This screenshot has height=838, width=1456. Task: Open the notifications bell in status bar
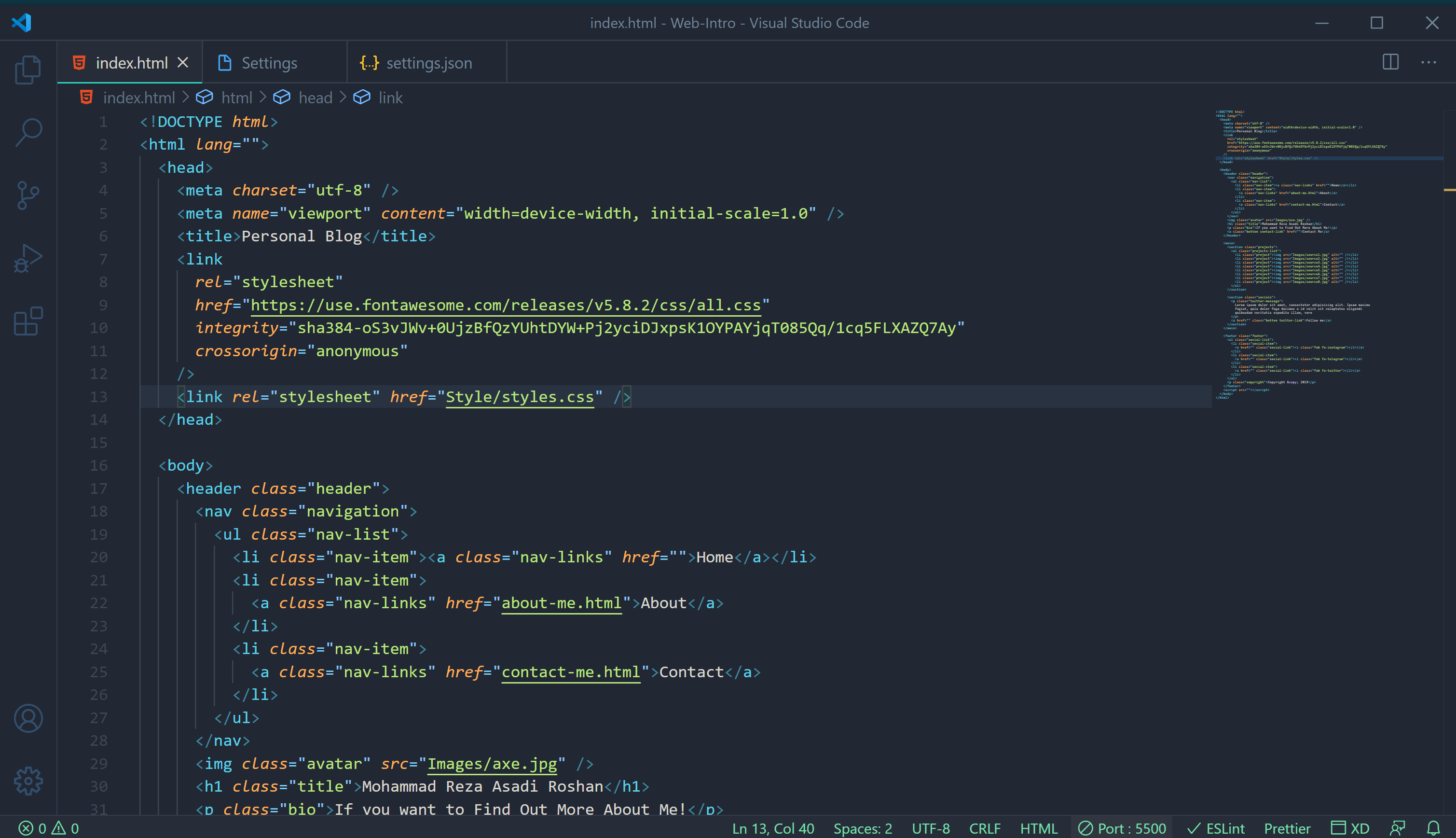point(1433,828)
